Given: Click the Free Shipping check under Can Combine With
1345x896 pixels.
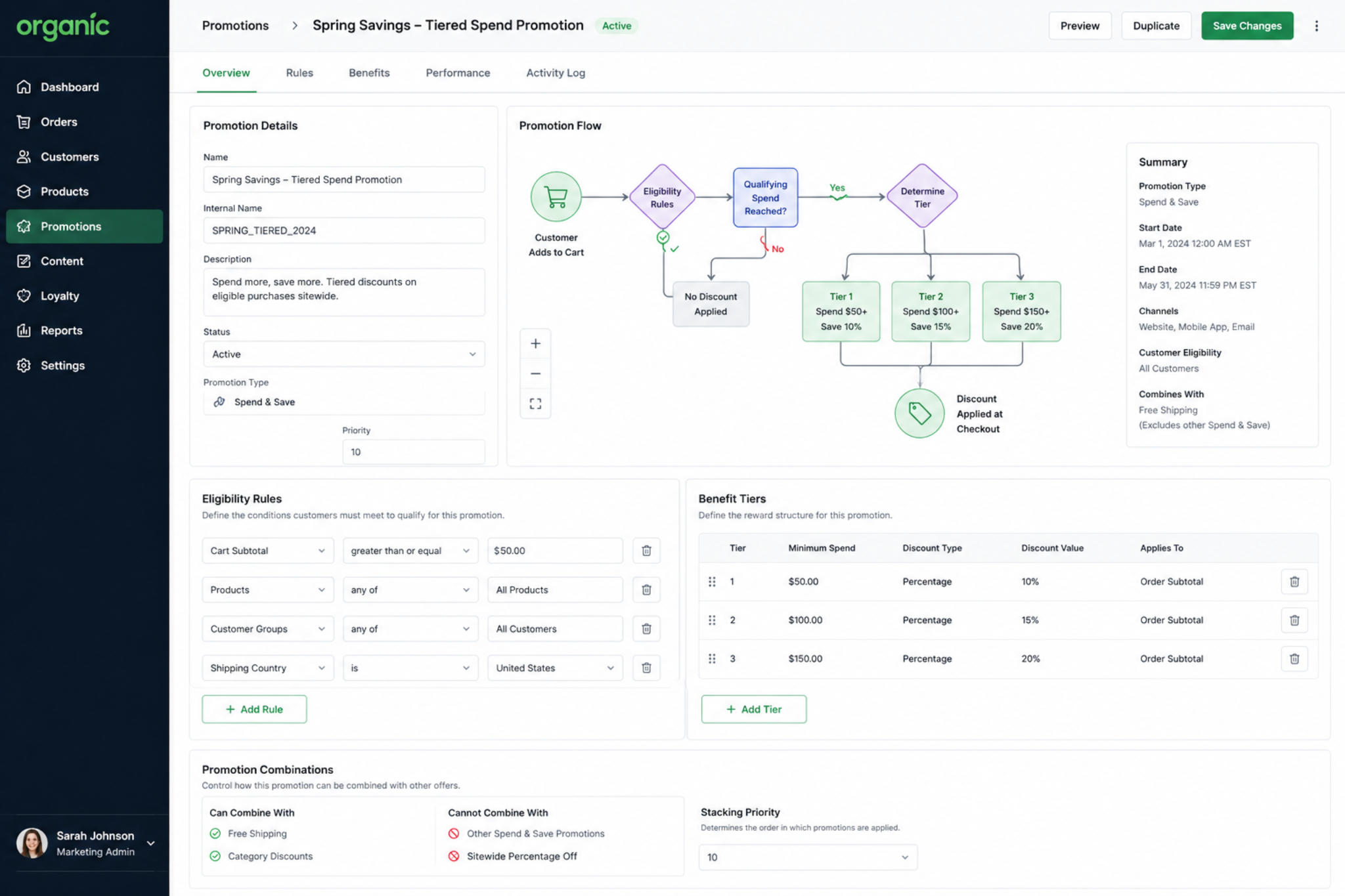Looking at the screenshot, I should click(x=215, y=833).
